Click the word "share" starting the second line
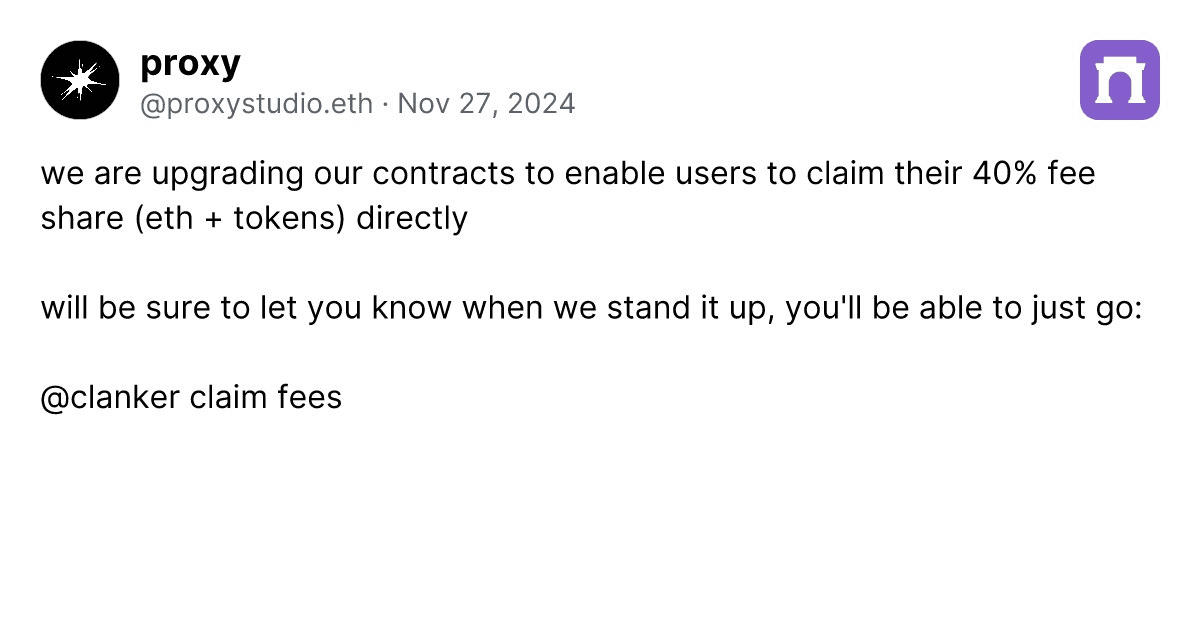Viewport: 1200px width, 630px height. pos(78,218)
